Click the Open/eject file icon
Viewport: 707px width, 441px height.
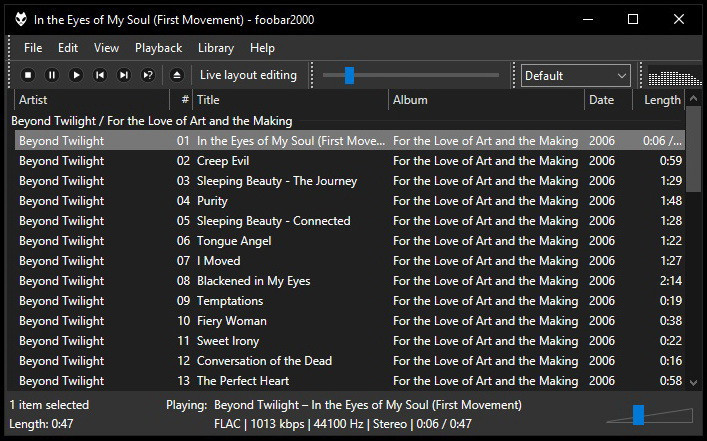[177, 75]
